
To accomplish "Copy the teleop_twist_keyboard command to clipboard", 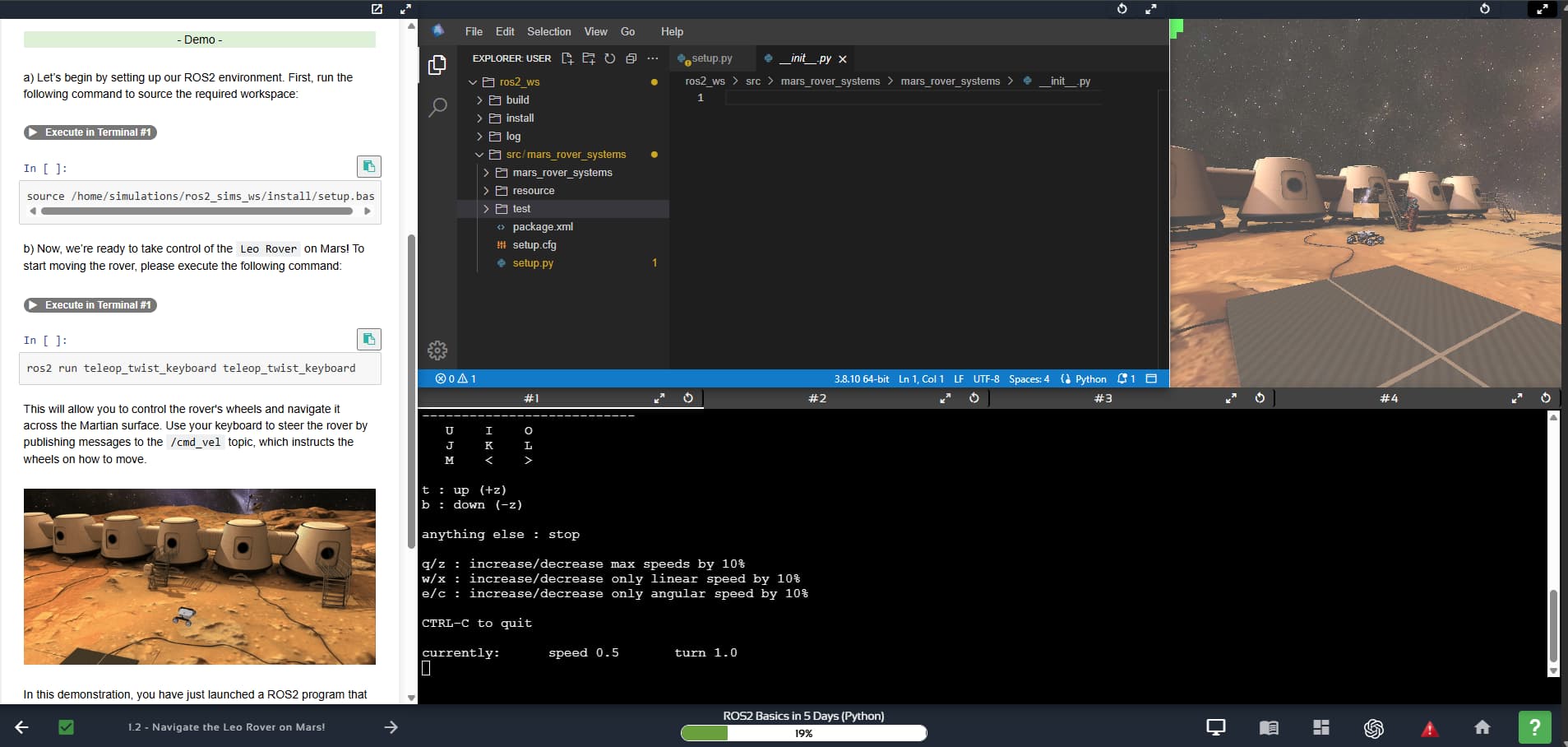I will [x=368, y=339].
